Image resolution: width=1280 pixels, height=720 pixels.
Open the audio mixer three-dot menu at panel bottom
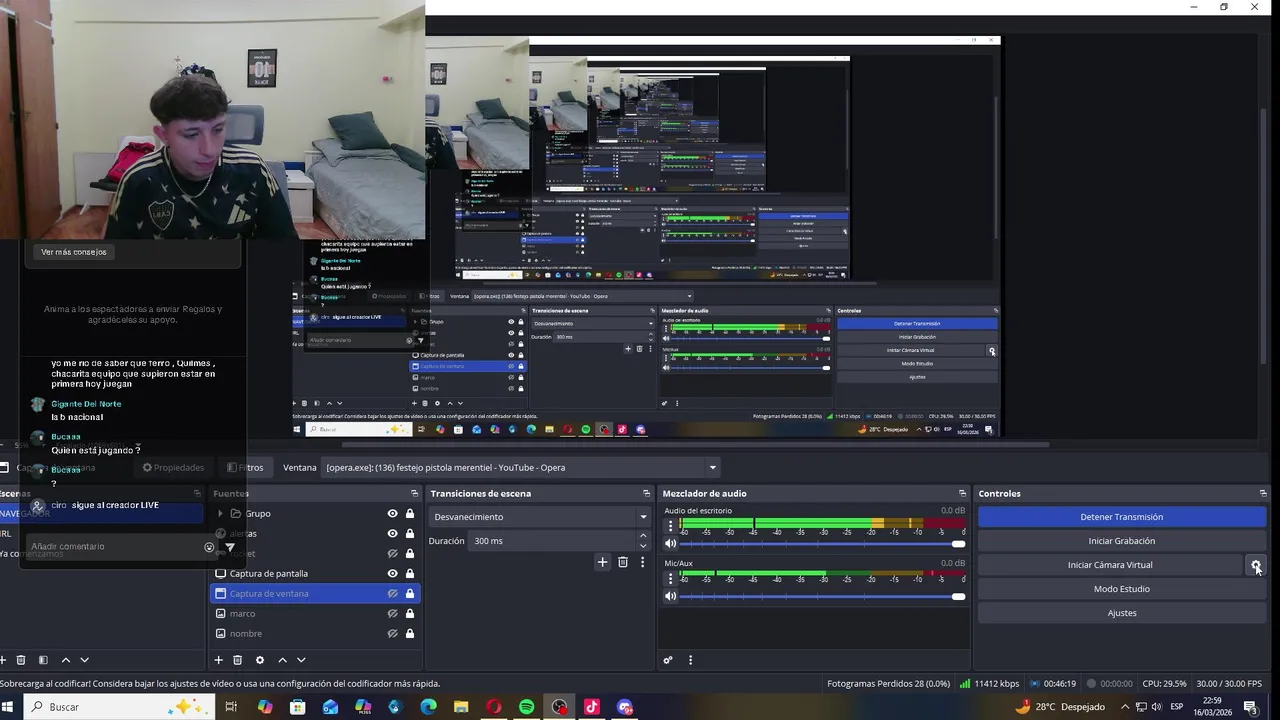click(690, 660)
